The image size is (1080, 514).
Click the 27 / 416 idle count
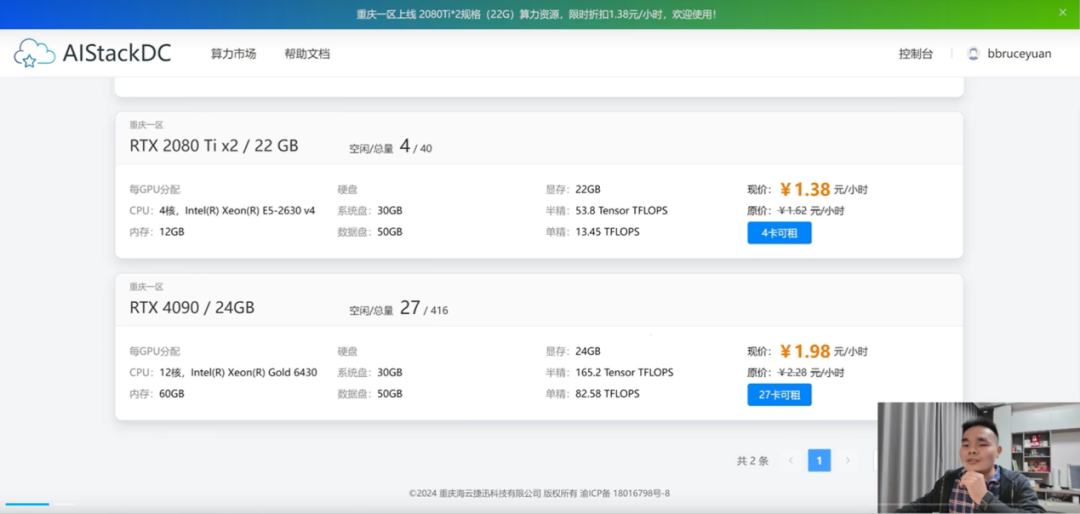[x=424, y=309]
